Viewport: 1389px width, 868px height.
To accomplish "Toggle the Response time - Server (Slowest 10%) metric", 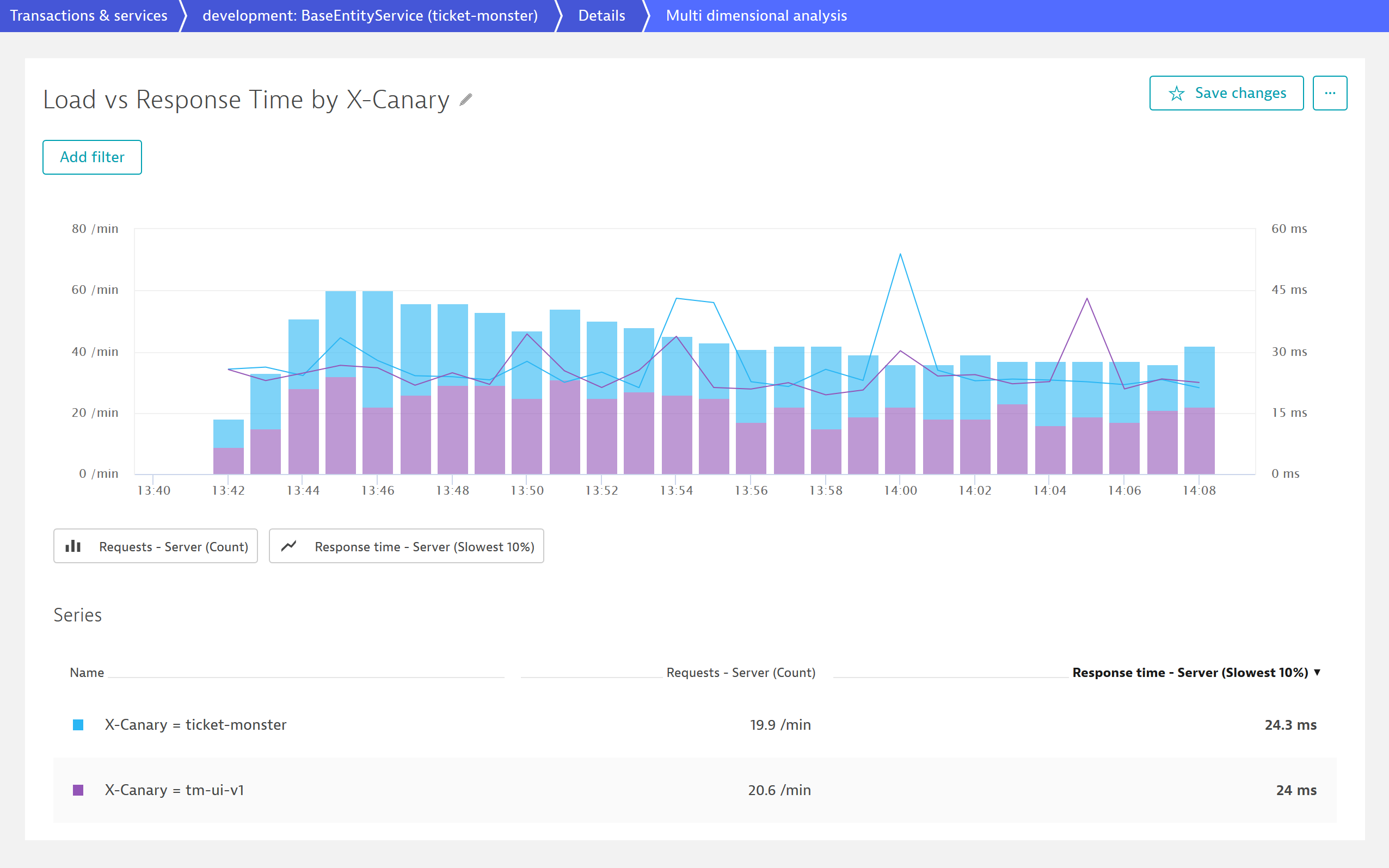I will pos(423,546).
